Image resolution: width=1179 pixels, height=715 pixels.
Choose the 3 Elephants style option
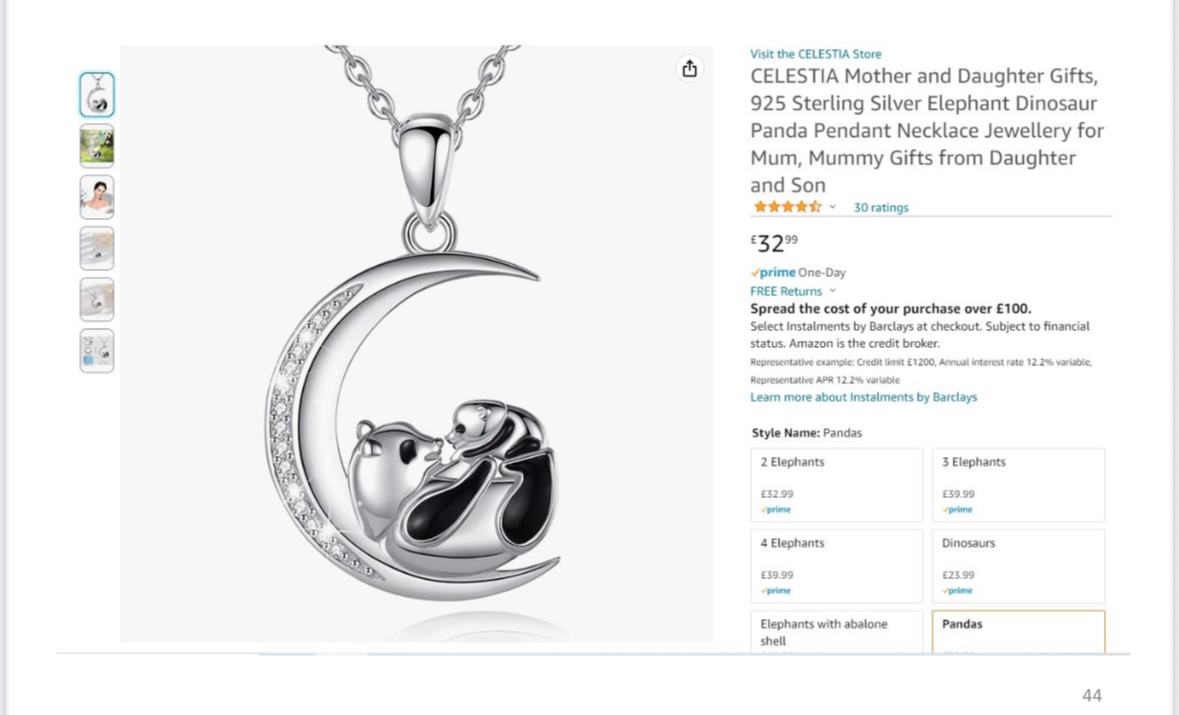coord(1018,485)
